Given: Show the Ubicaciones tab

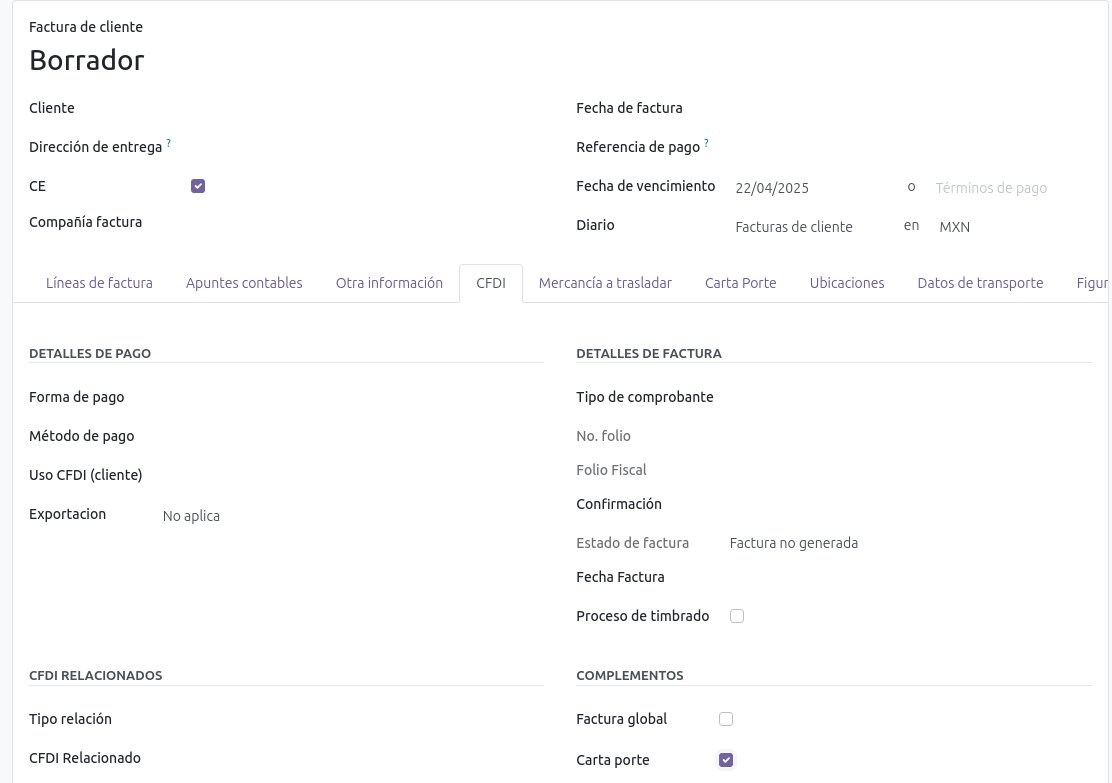Looking at the screenshot, I should 847,283.
